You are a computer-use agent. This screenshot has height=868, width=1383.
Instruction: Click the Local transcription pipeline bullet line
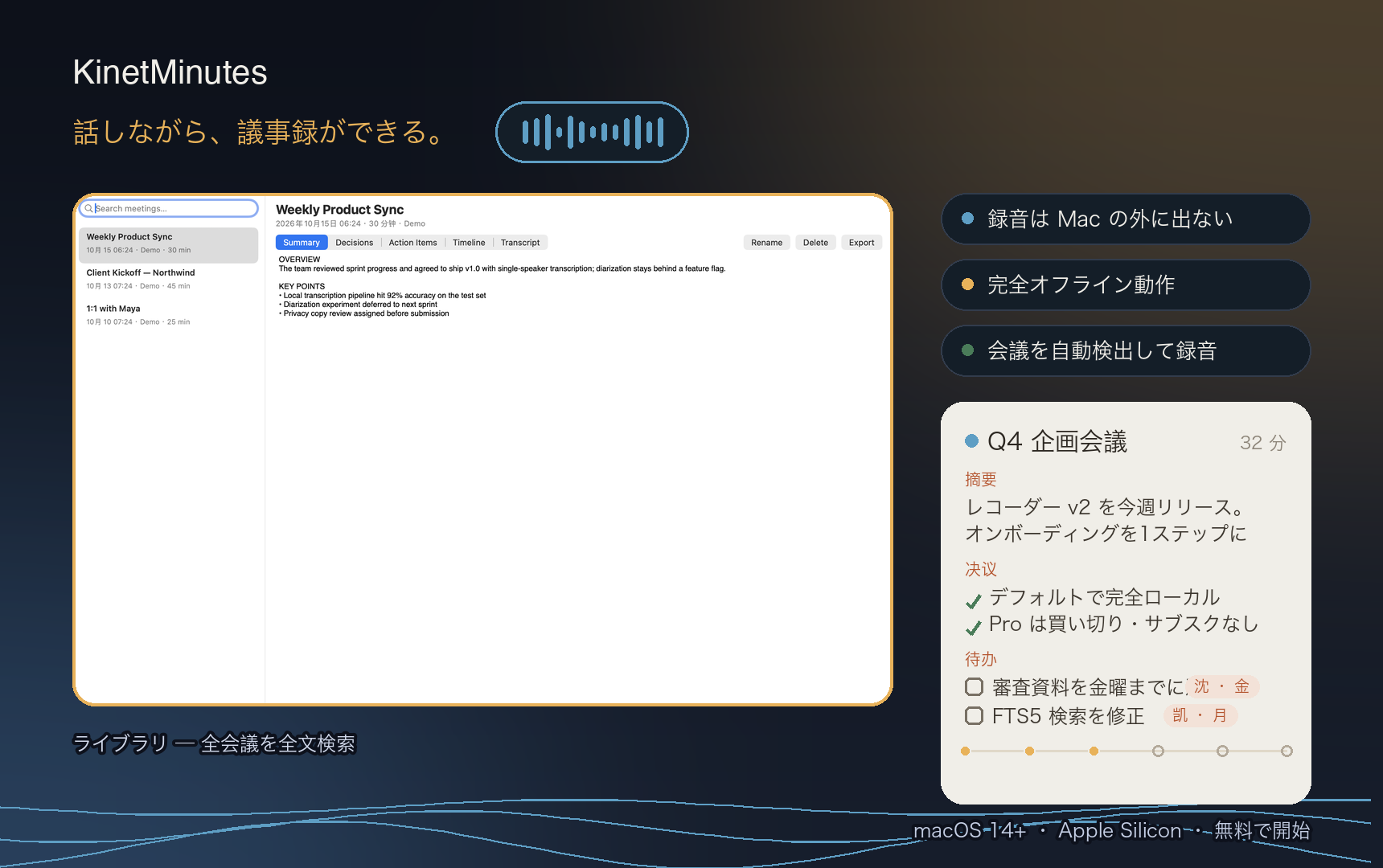point(383,296)
